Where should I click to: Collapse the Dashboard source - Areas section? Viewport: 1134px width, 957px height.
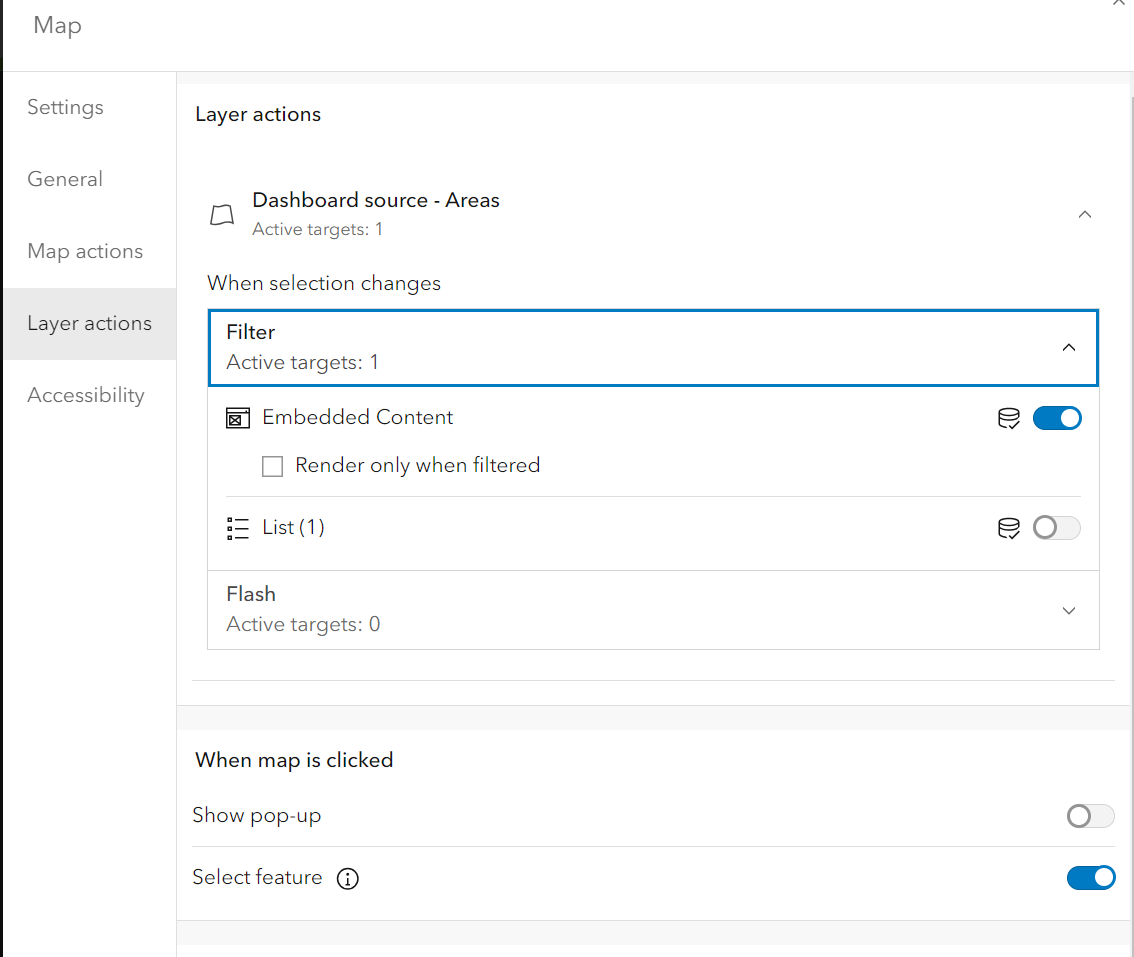1085,214
